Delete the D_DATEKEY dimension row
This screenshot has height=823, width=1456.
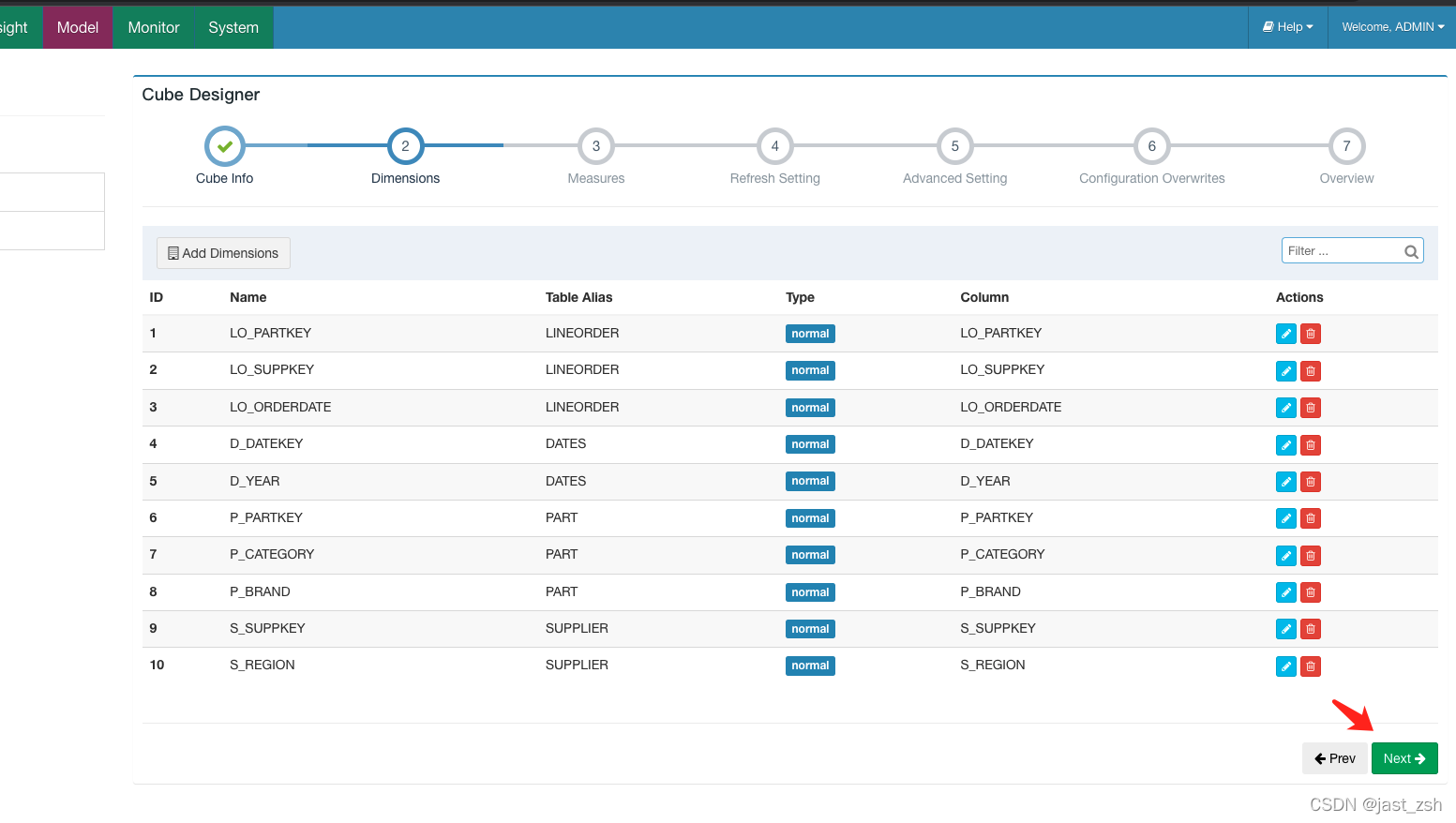pyautogui.click(x=1310, y=445)
